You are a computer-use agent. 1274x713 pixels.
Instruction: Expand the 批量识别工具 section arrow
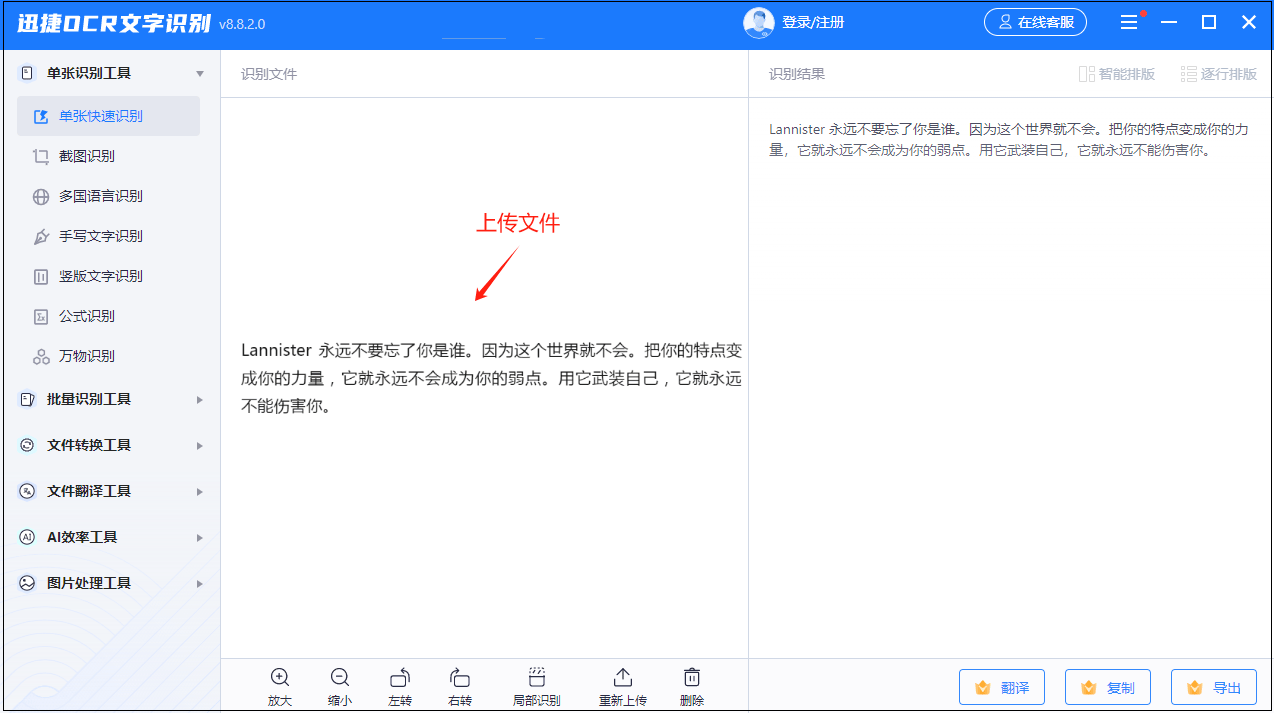pos(200,400)
